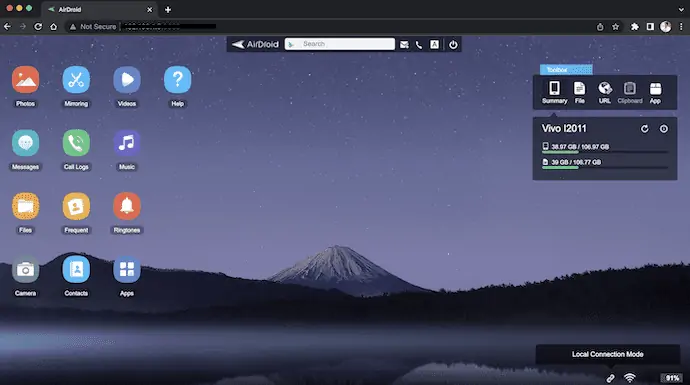690x385 pixels.
Task: Open the Contacts icon
Action: (76, 269)
